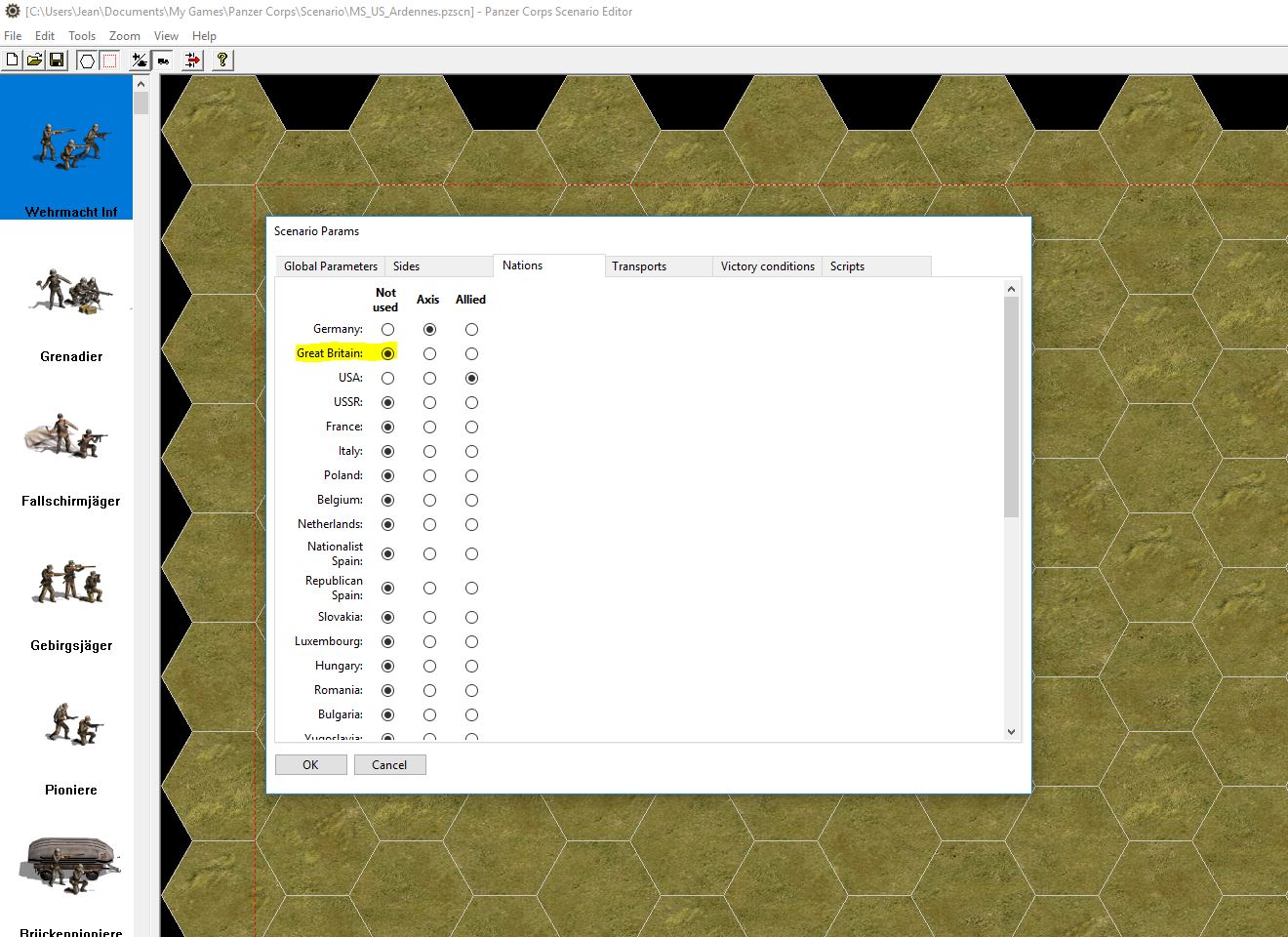Set Great Britain to Allied

point(471,354)
